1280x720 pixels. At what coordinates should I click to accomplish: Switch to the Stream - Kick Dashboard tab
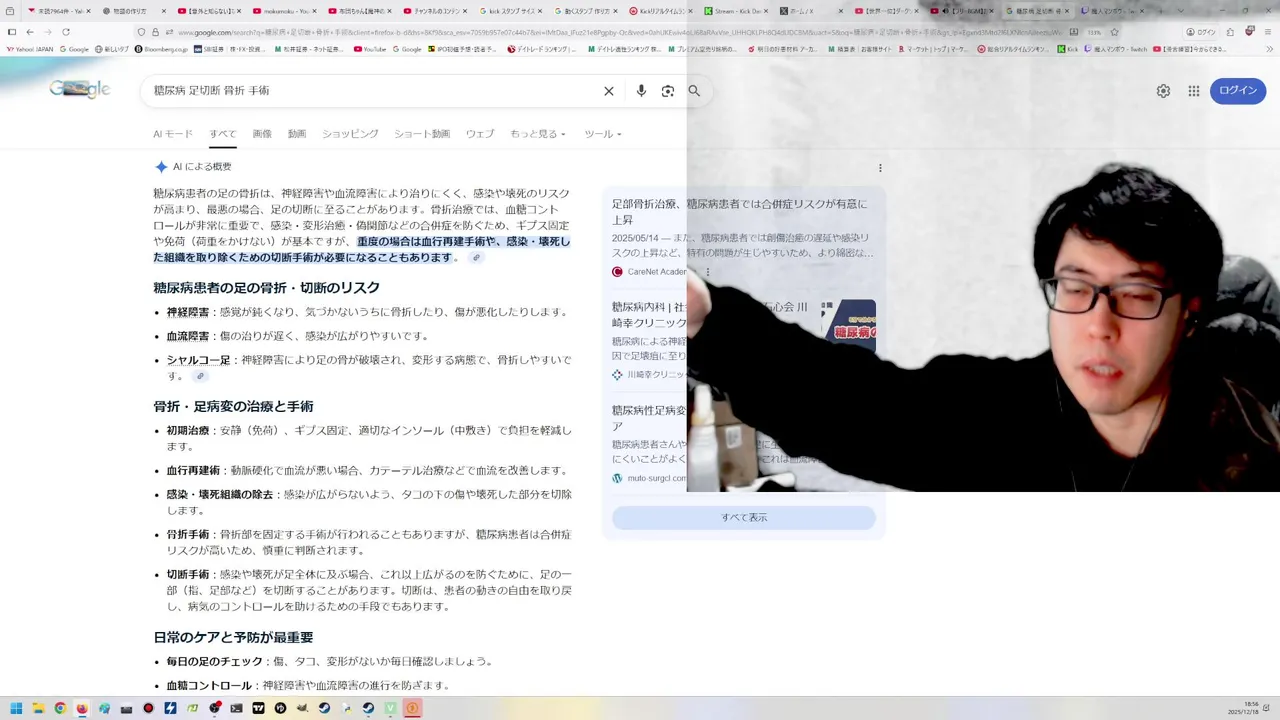tap(738, 11)
